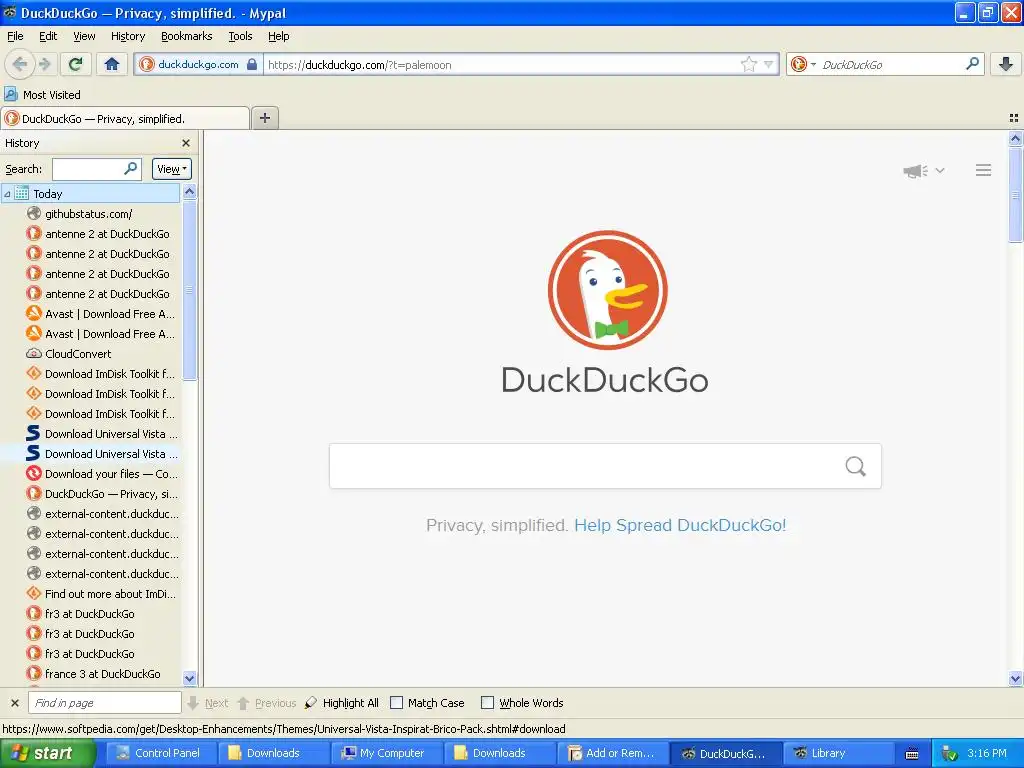Click the system tray shield icon
The width and height of the screenshot is (1024, 768).
coord(949,754)
